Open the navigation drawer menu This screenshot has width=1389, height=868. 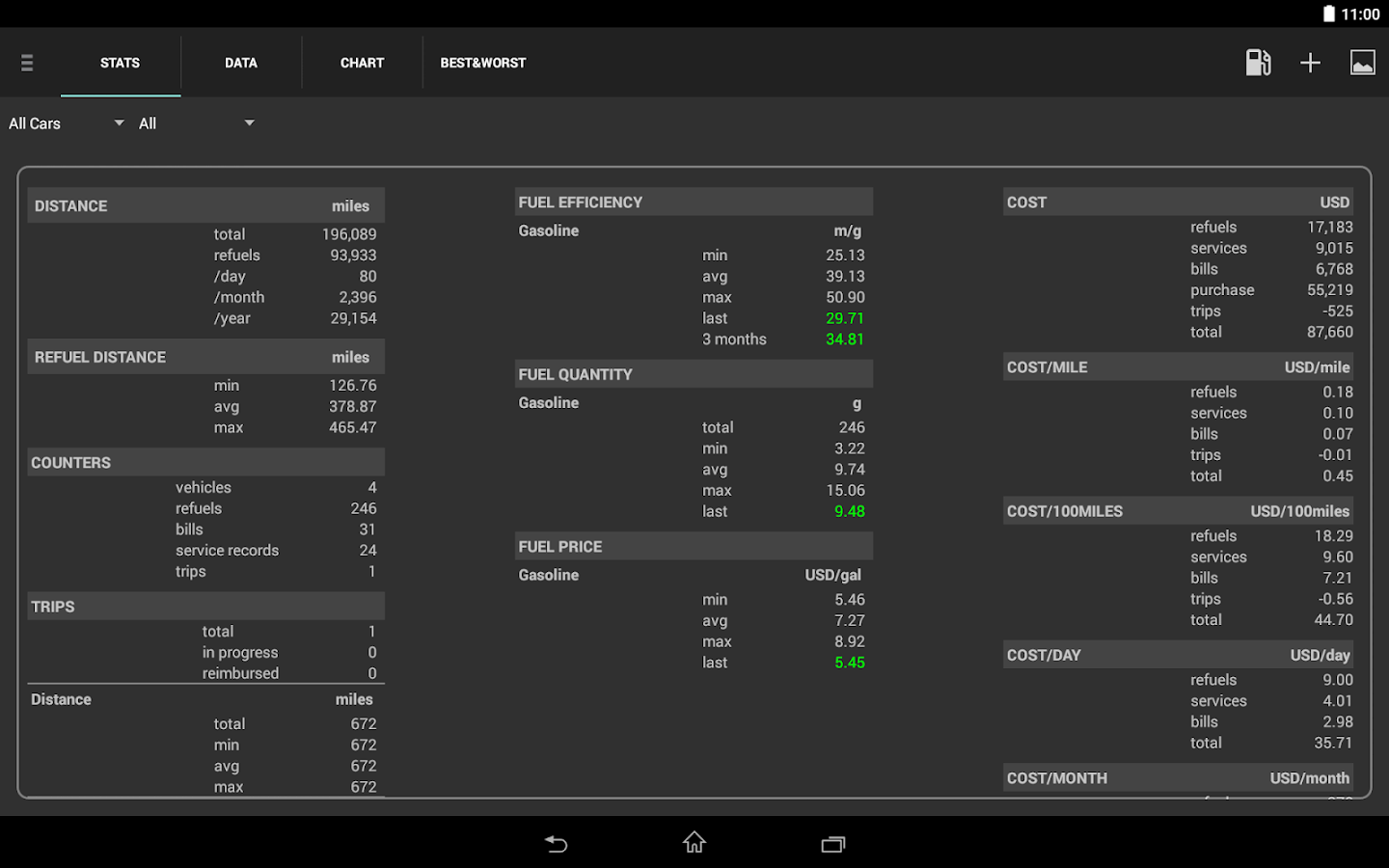(26, 62)
